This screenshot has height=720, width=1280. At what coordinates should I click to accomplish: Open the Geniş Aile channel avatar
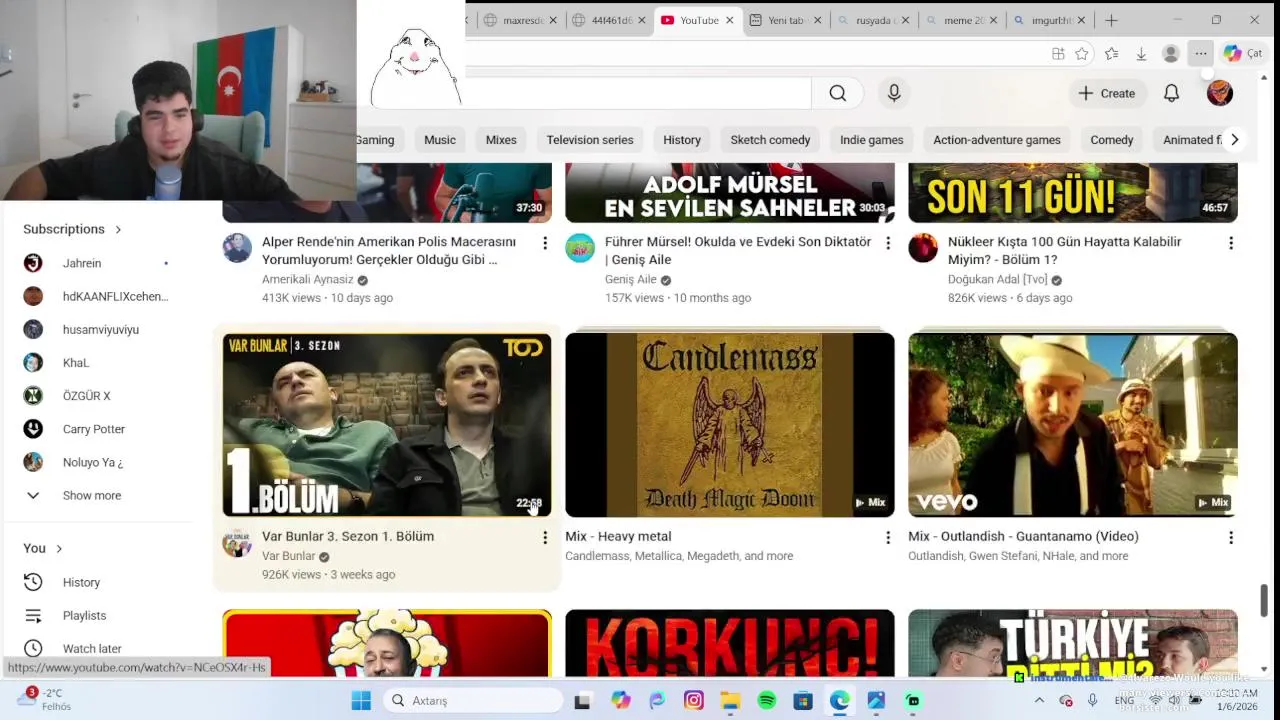coord(580,248)
